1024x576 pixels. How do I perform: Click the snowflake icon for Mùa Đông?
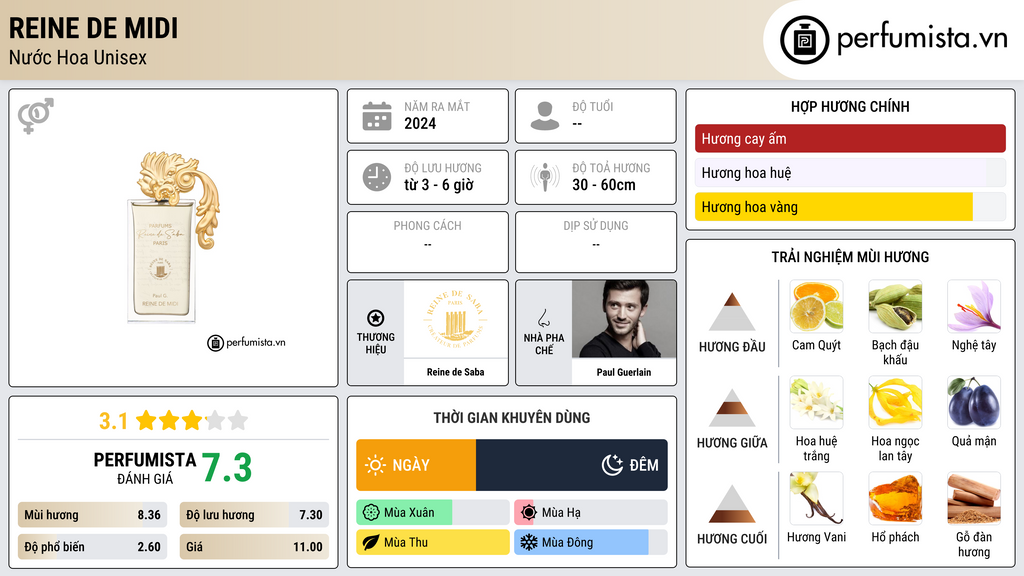point(529,542)
